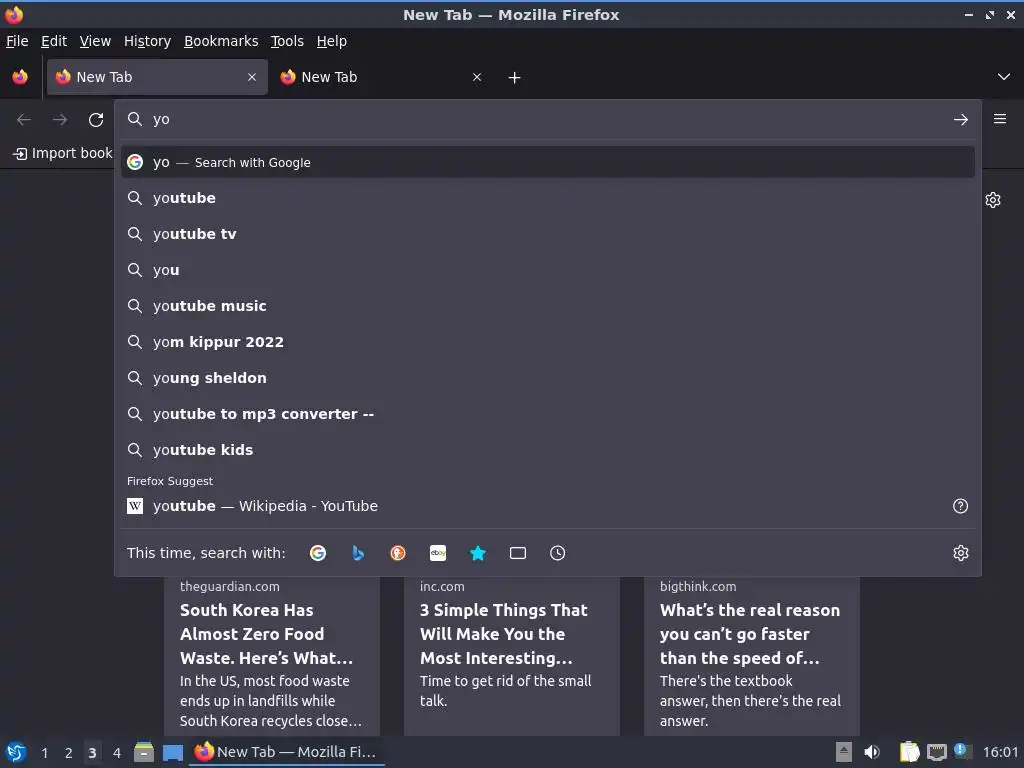This screenshot has height=768, width=1024.
Task: Choose the 'yom kippur 2022' suggestion
Action: click(547, 342)
